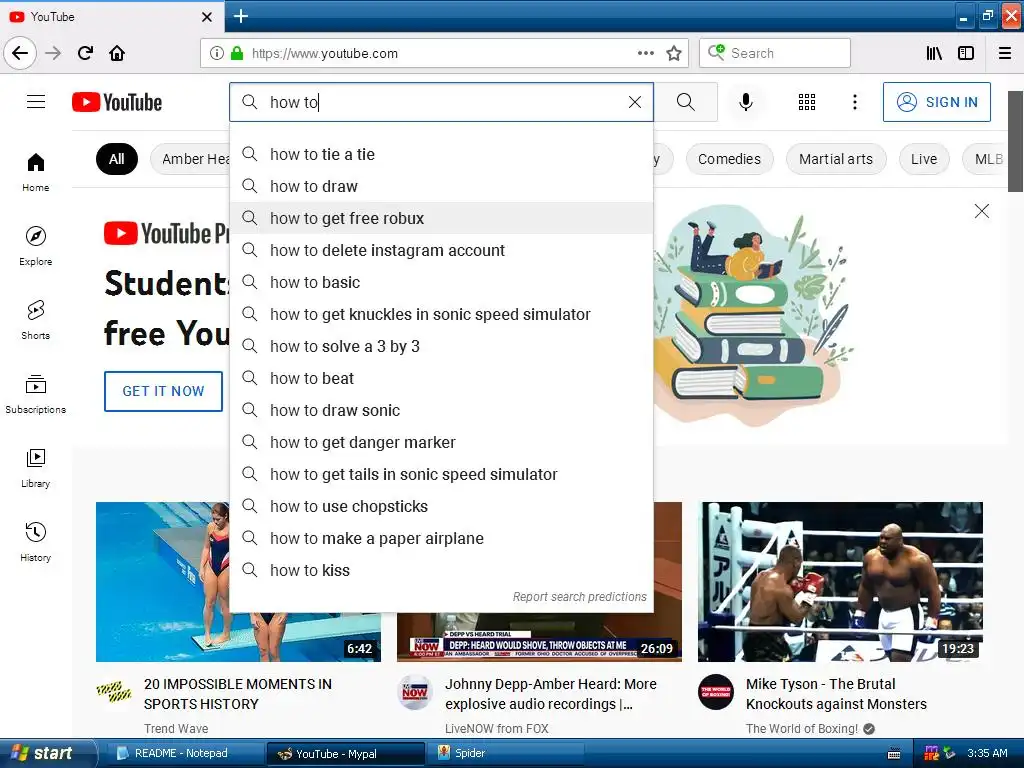
Task: Select the YouTube browser tab
Action: tap(111, 17)
